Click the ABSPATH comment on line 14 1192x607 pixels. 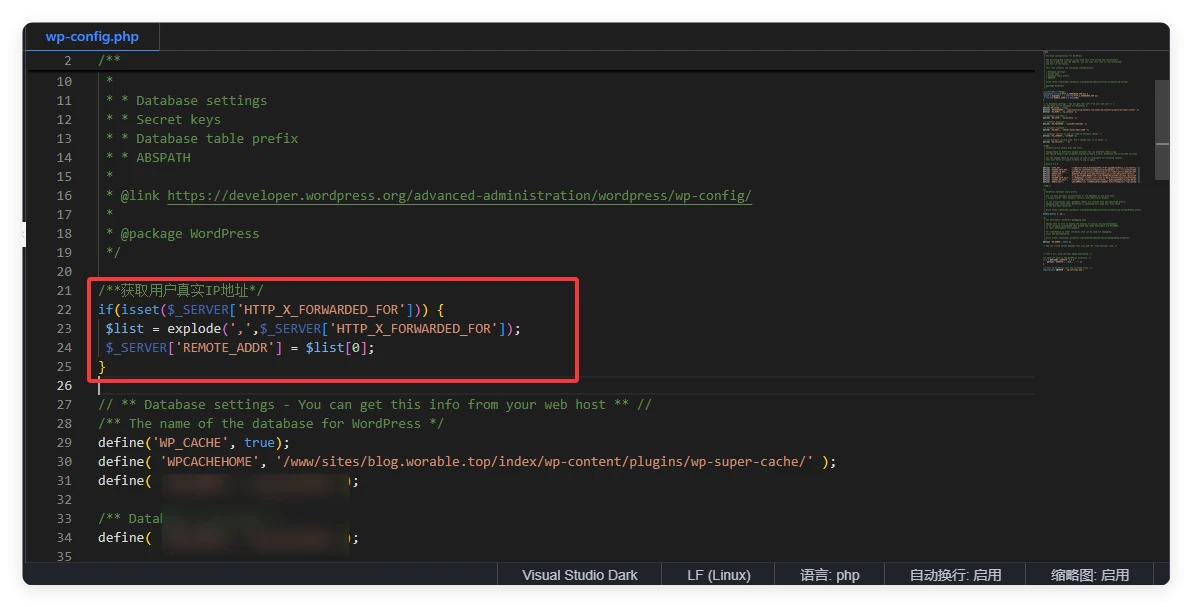click(163, 158)
